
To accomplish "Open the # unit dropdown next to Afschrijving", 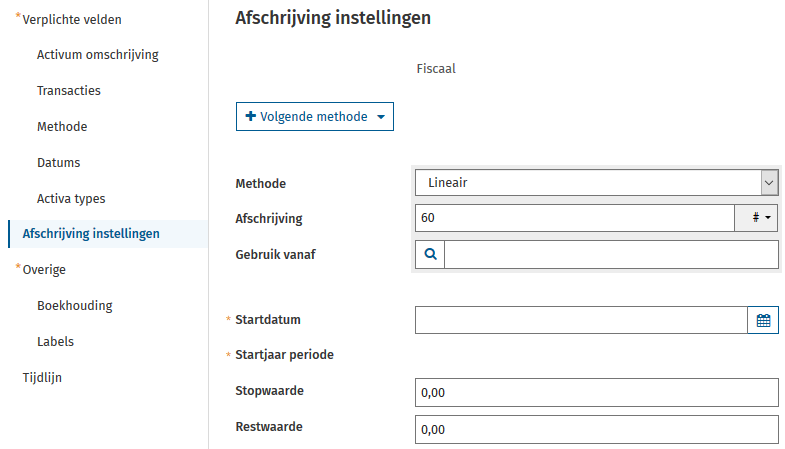I will coord(757,218).
